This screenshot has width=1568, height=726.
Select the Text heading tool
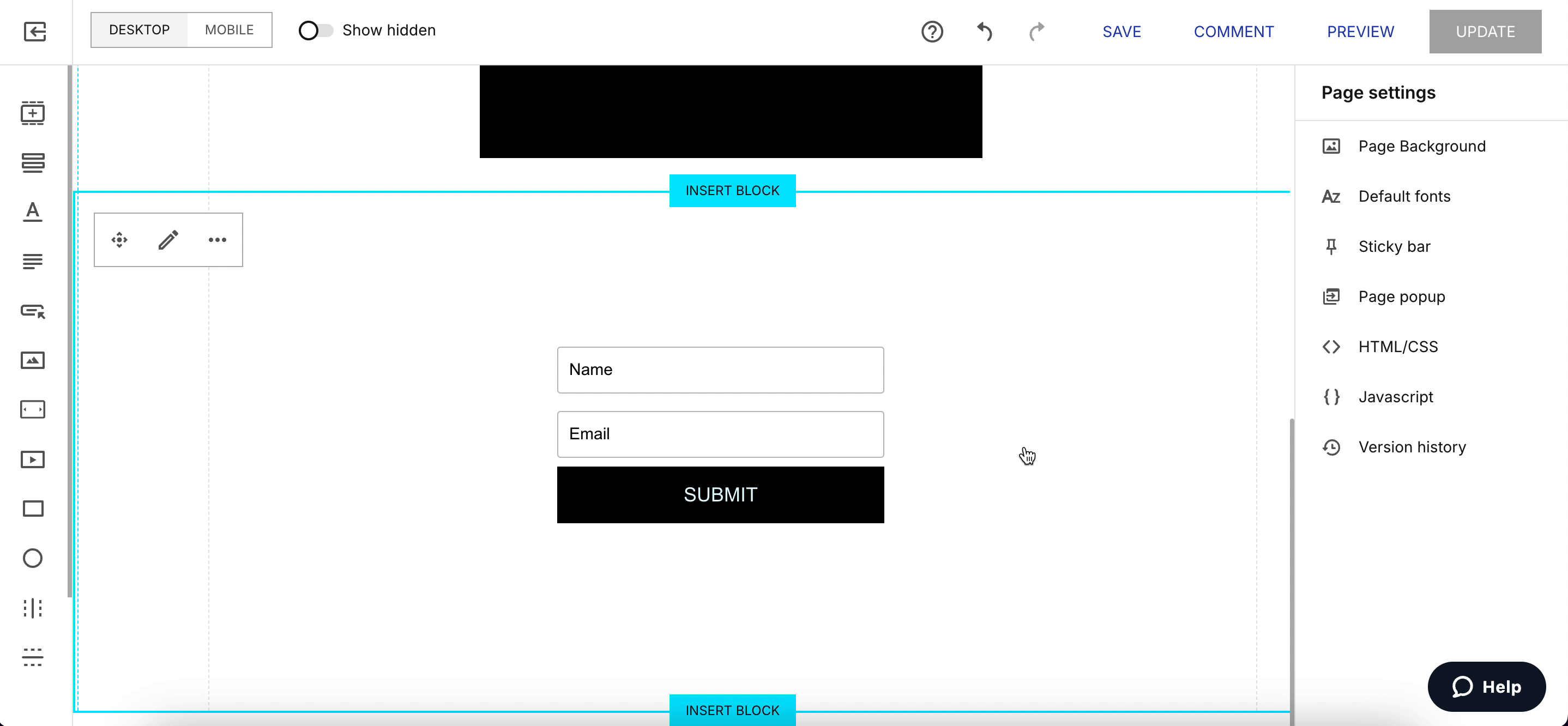(32, 212)
